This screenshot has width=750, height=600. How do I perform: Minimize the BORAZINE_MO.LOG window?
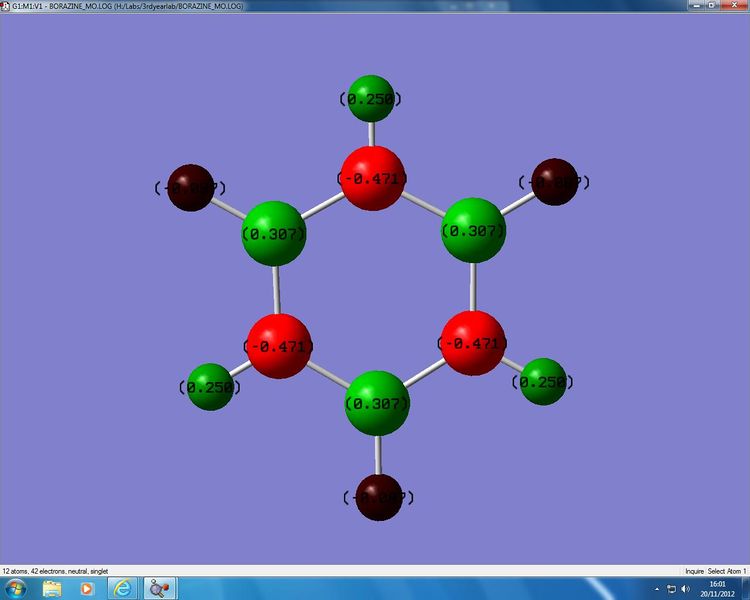(x=696, y=5)
